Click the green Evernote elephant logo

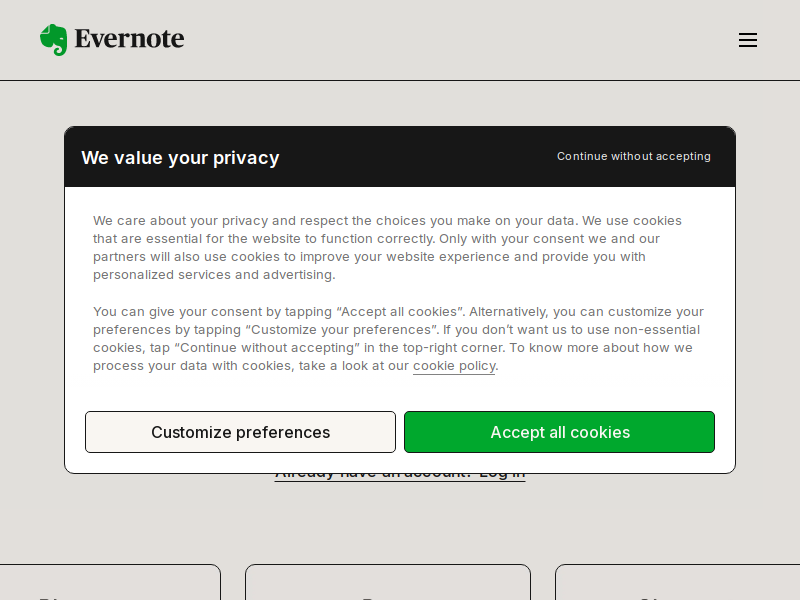(54, 39)
